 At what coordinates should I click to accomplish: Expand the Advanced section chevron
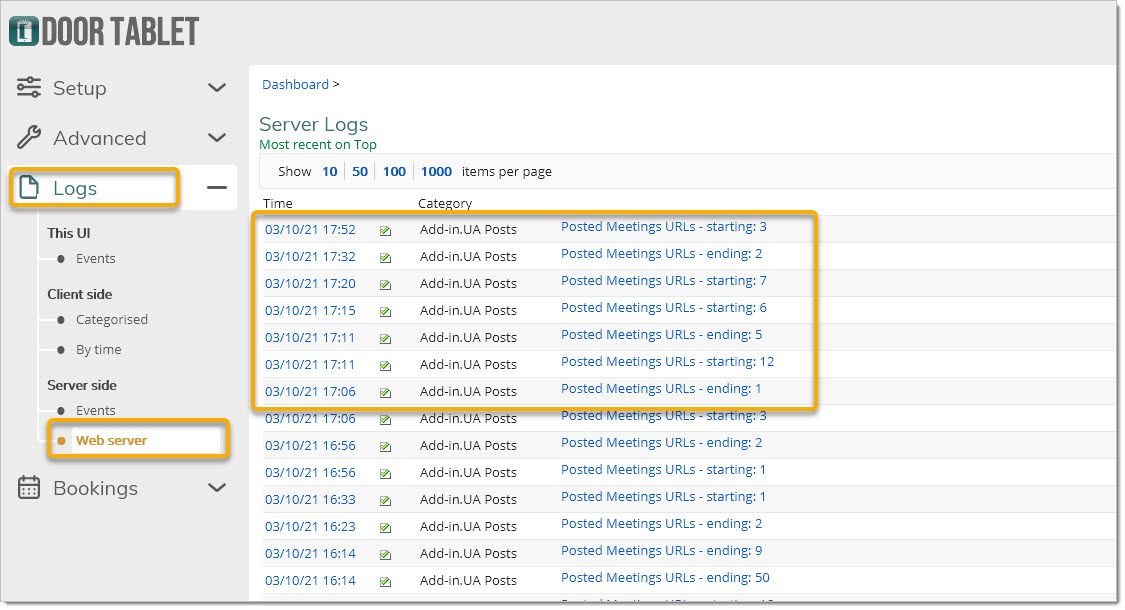point(217,138)
